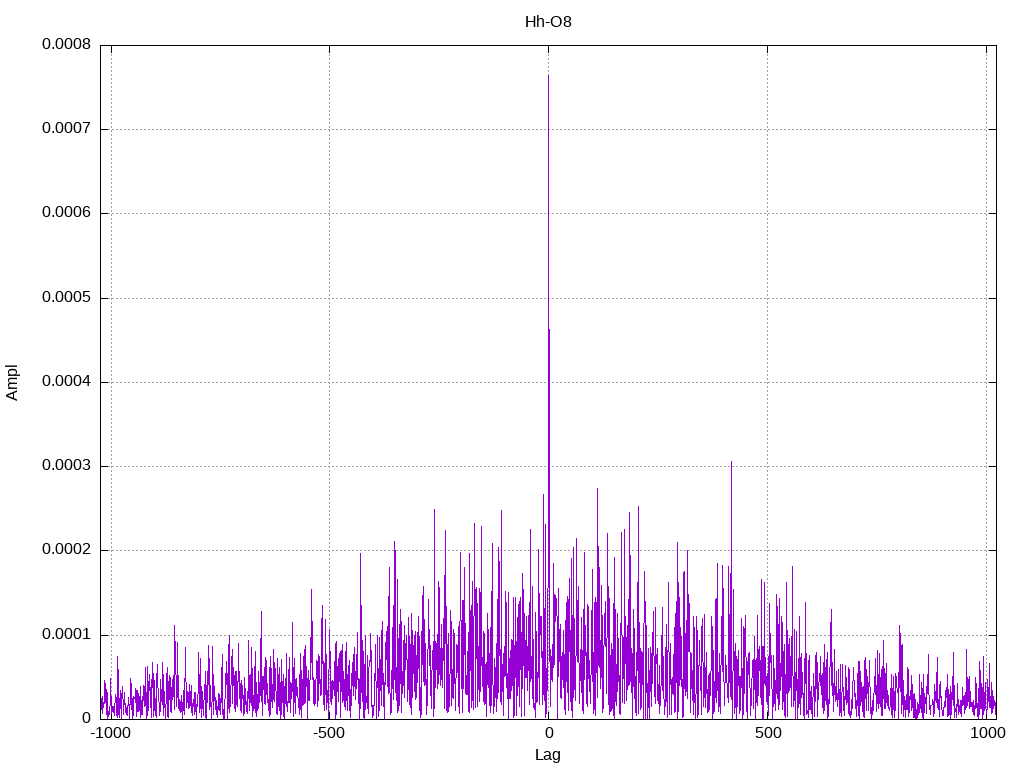Click the tip of the tallest central peak
1024x768 pixels.
(548, 75)
